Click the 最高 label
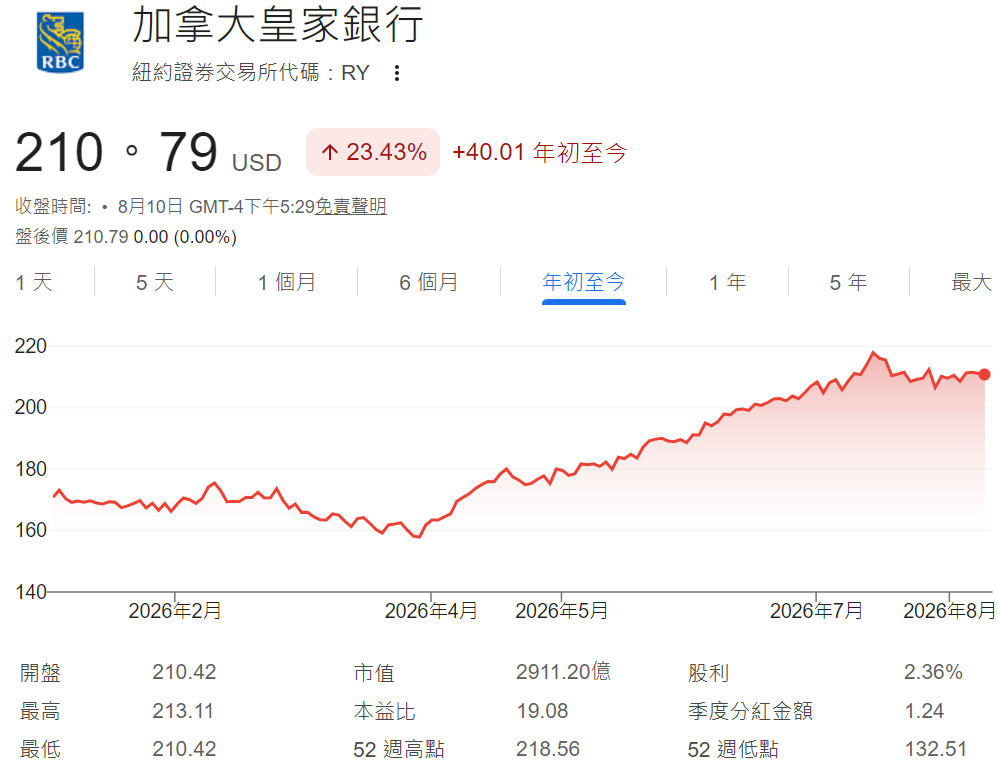Viewport: 998px width, 766px height. (x=40, y=711)
